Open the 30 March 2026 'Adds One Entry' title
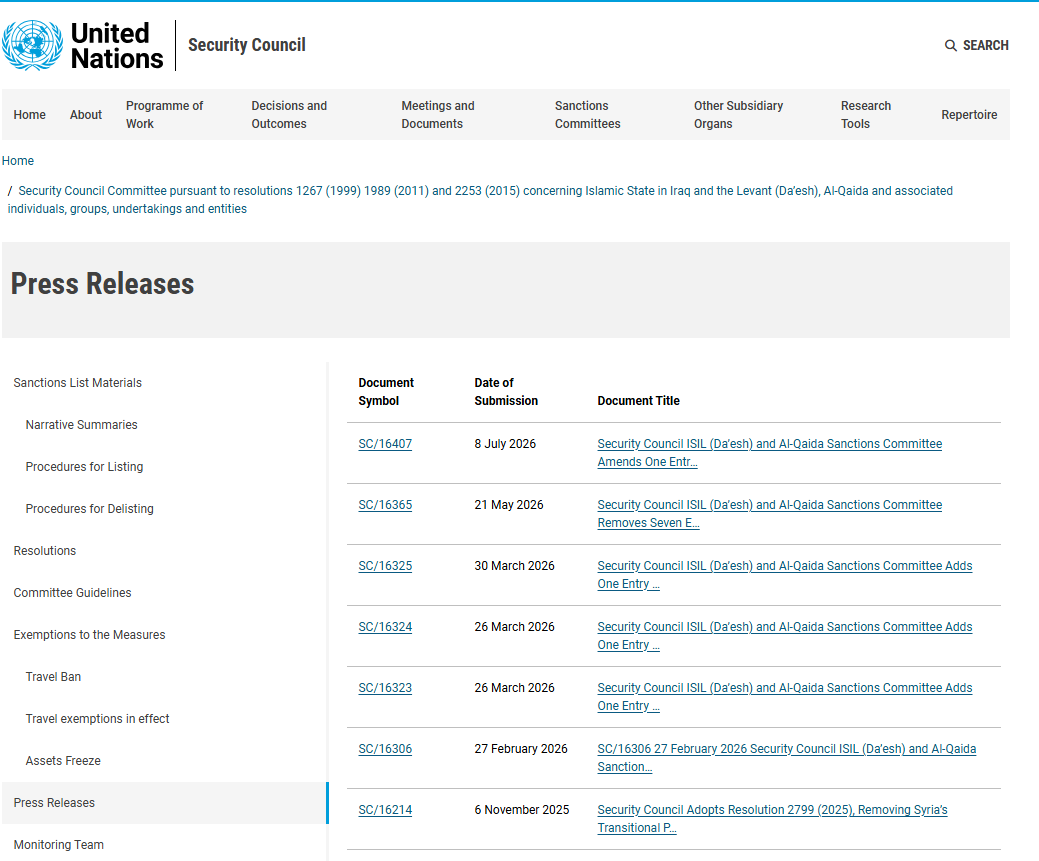Viewport: 1039px width, 861px height. click(x=785, y=575)
